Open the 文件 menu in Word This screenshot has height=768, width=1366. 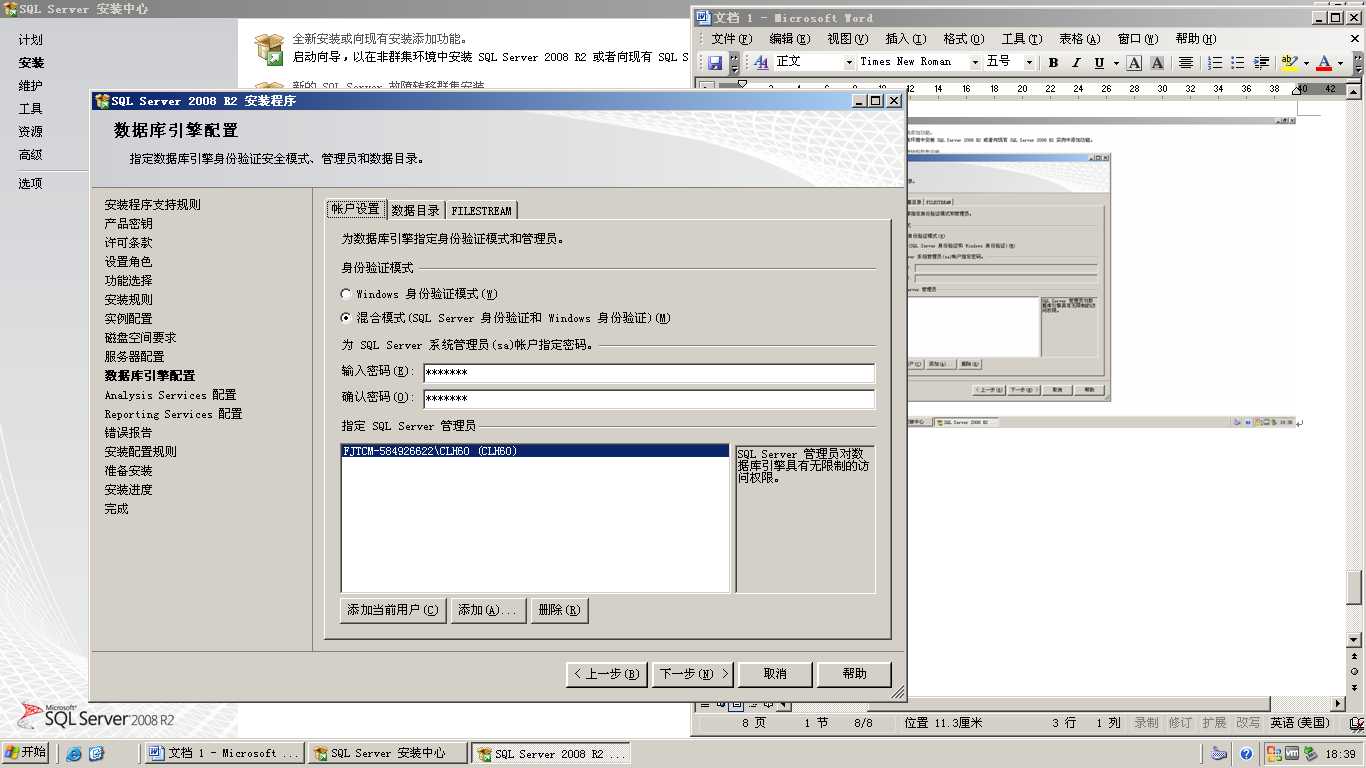tap(731, 39)
